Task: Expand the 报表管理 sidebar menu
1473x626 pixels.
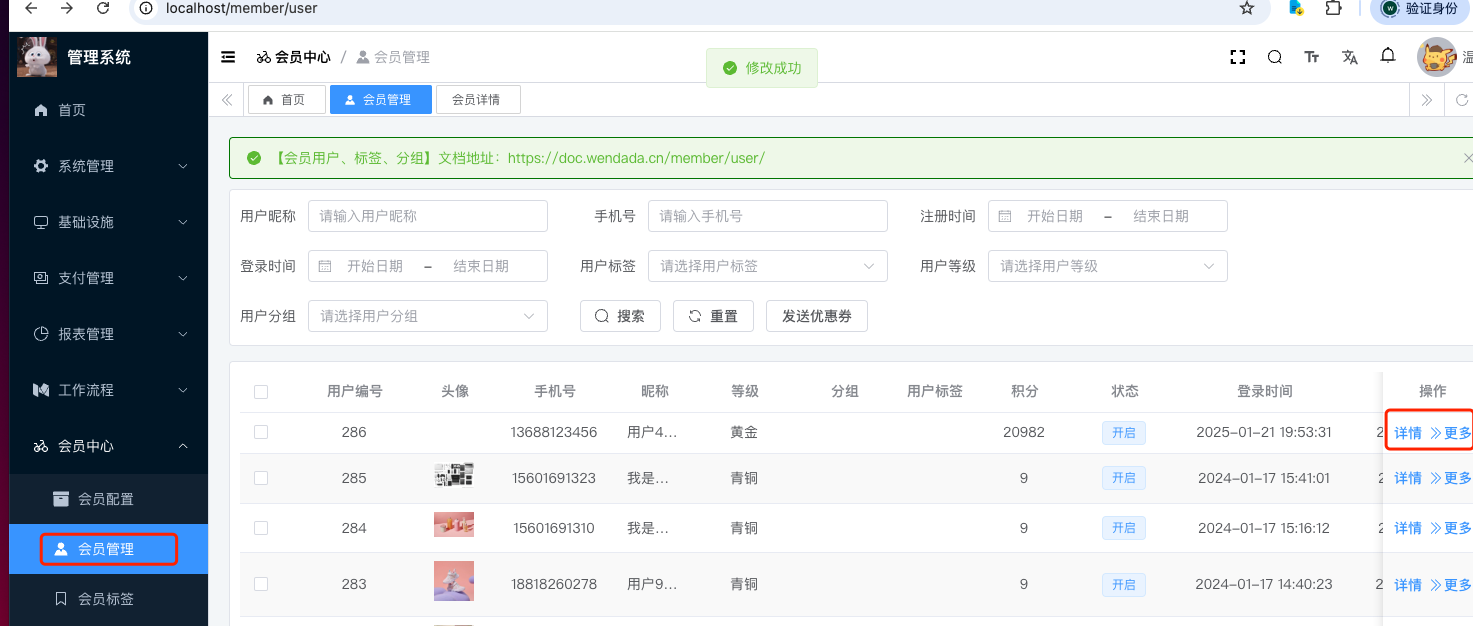Action: [108, 334]
